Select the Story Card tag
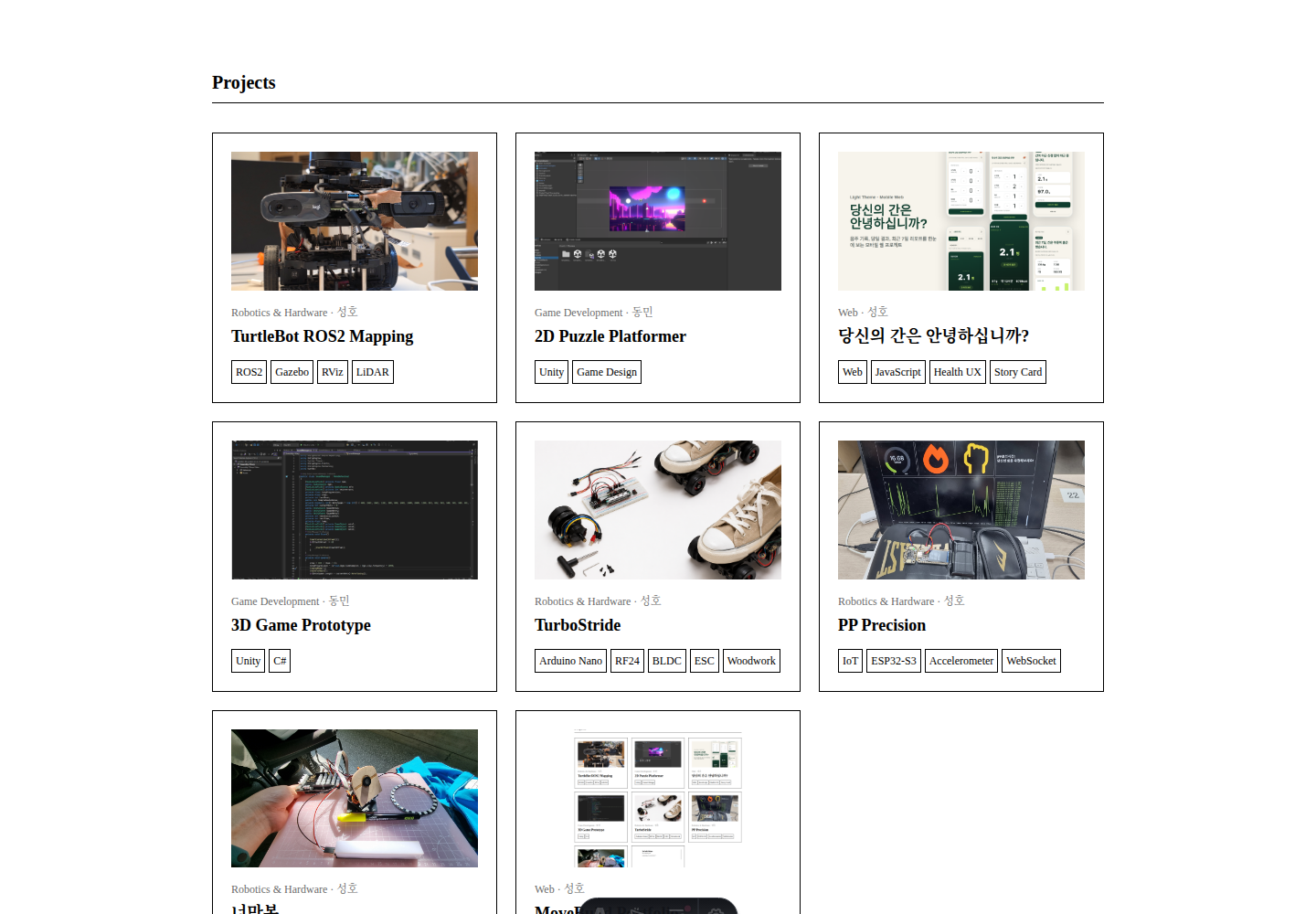Viewport: 1316px width, 914px height. click(1018, 372)
